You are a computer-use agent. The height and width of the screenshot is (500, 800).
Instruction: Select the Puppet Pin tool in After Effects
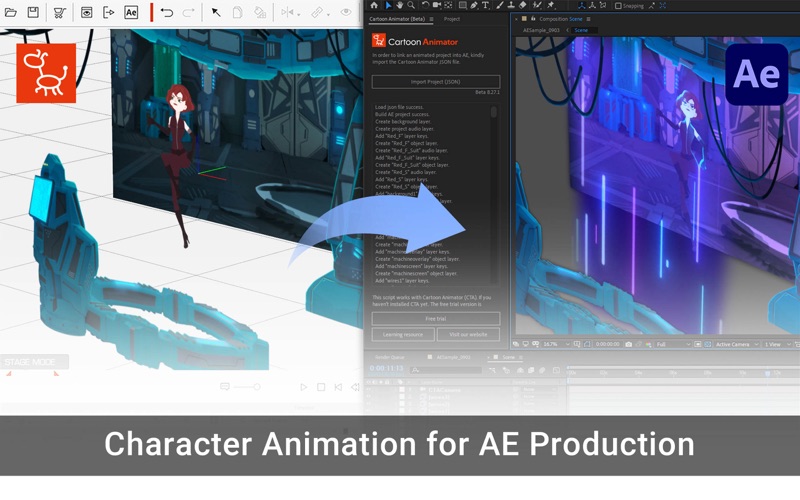click(x=551, y=5)
